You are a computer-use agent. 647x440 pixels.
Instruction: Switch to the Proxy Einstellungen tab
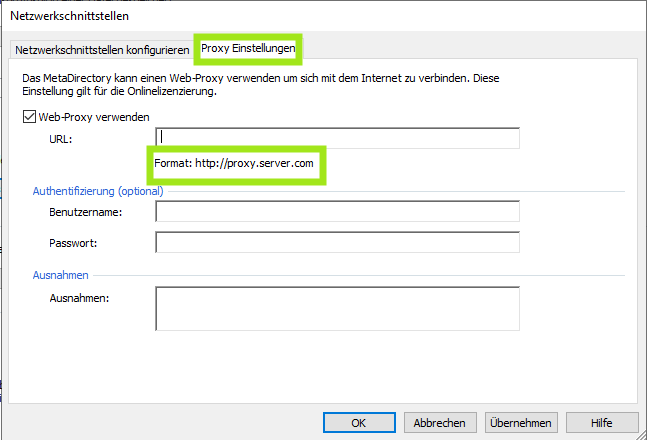click(x=249, y=48)
